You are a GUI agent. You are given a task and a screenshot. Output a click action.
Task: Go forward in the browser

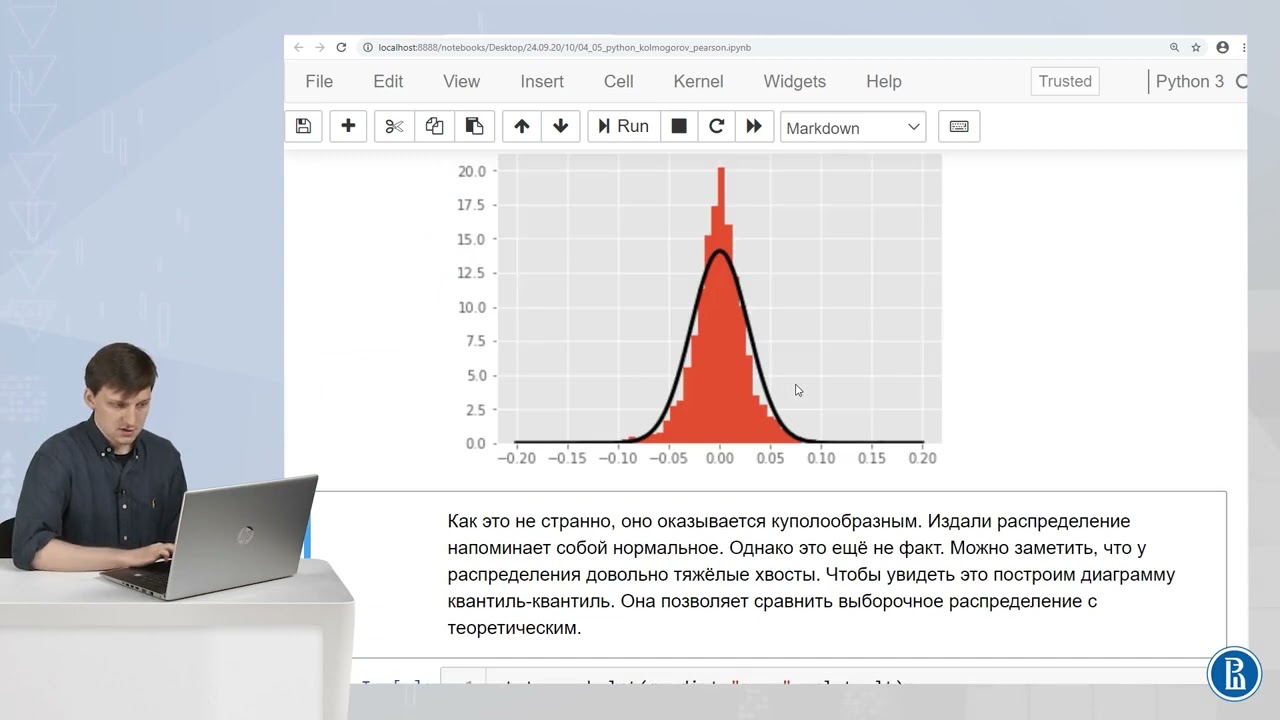(320, 47)
